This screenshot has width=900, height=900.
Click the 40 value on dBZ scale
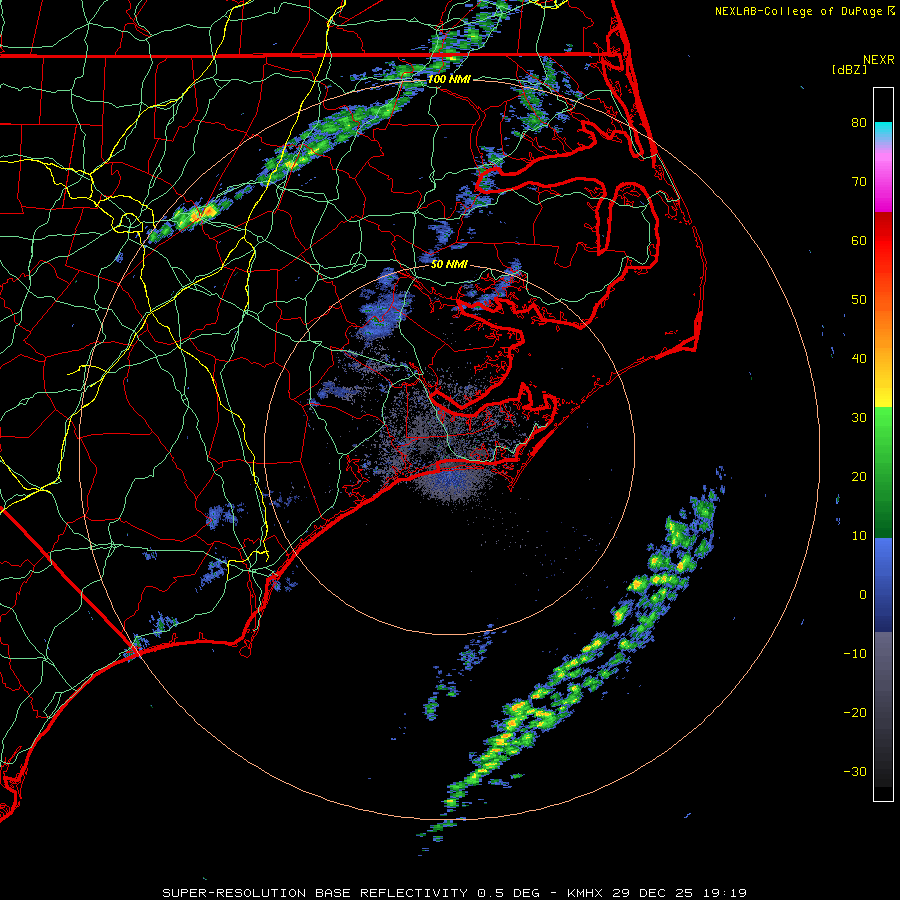(x=859, y=359)
